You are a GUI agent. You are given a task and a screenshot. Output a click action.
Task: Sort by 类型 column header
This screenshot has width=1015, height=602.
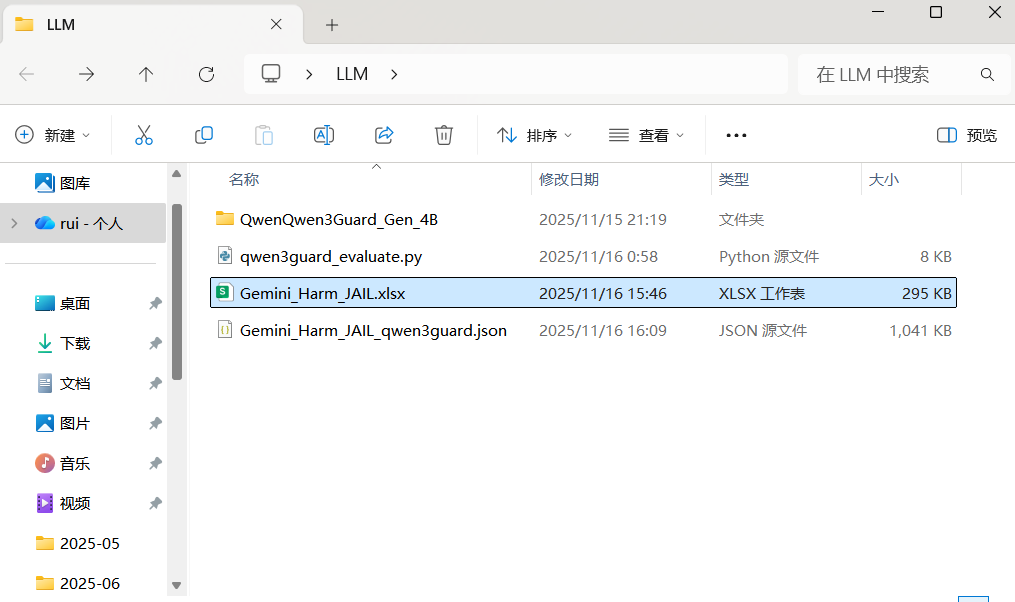pyautogui.click(x=733, y=179)
